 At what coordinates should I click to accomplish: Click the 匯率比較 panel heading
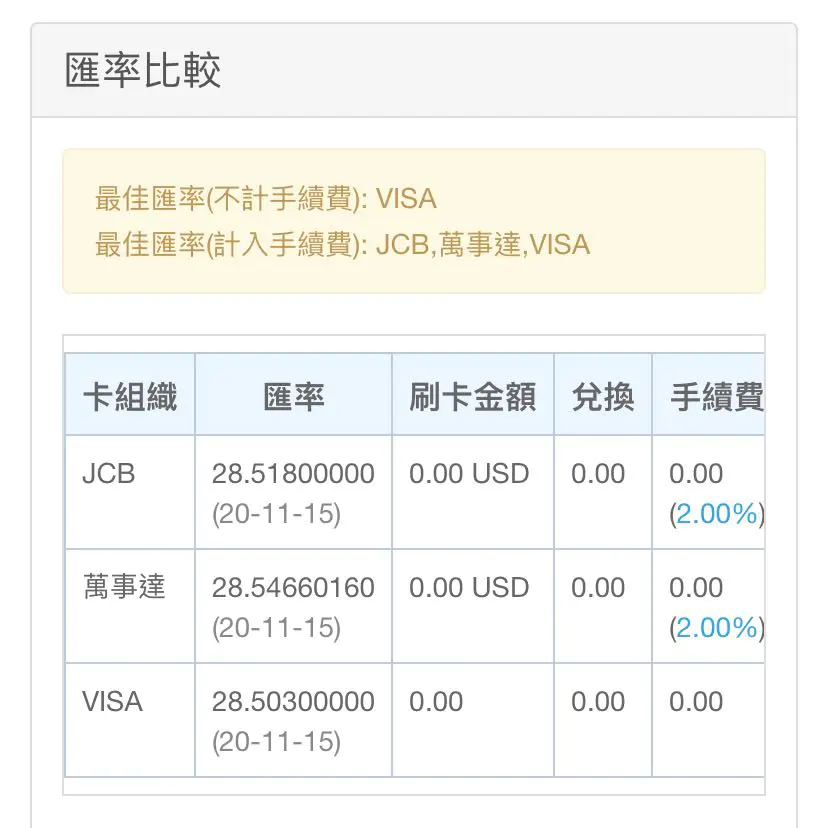143,72
